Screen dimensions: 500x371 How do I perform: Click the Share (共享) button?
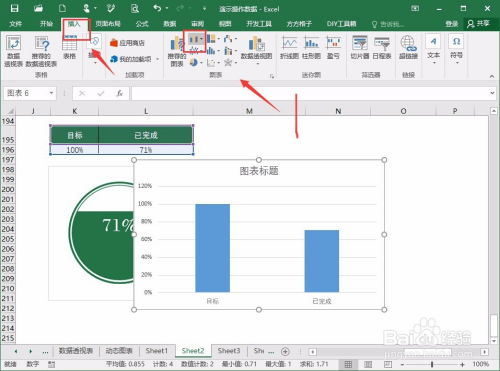pyautogui.click(x=479, y=23)
